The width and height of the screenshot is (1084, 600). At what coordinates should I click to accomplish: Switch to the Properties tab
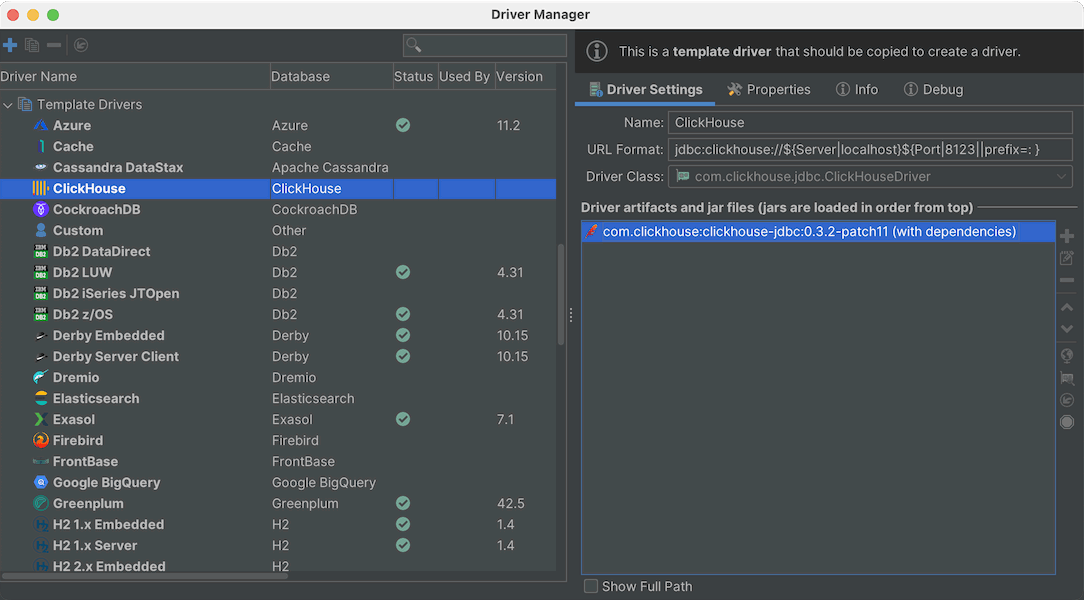[768, 90]
